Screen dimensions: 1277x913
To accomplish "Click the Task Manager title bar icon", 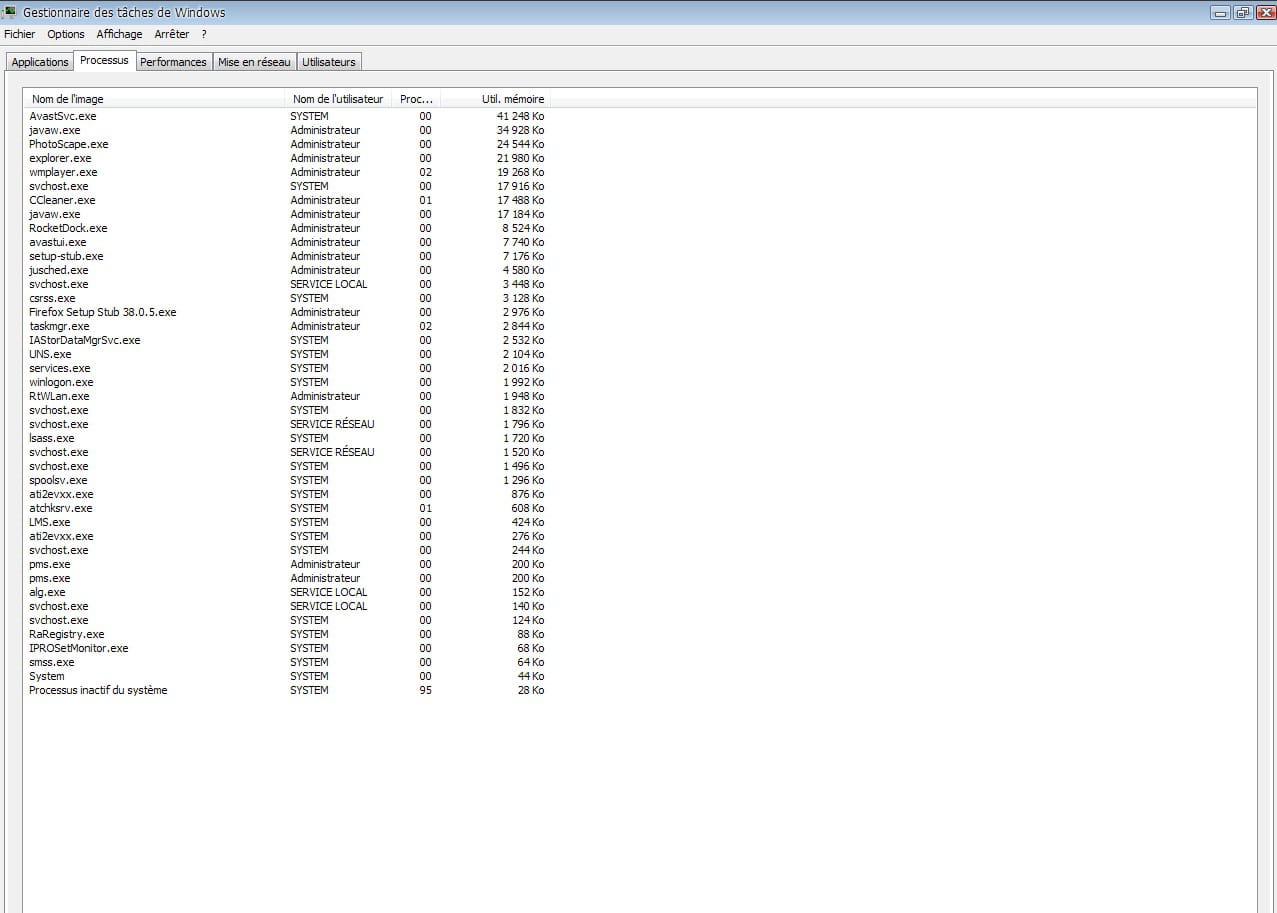I will tap(9, 13).
